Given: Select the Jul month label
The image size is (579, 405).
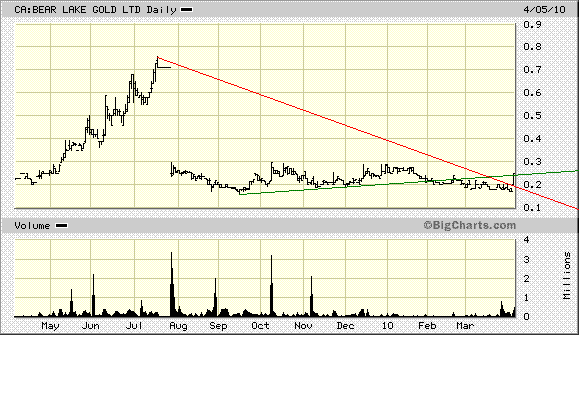Looking at the screenshot, I should (x=134, y=326).
